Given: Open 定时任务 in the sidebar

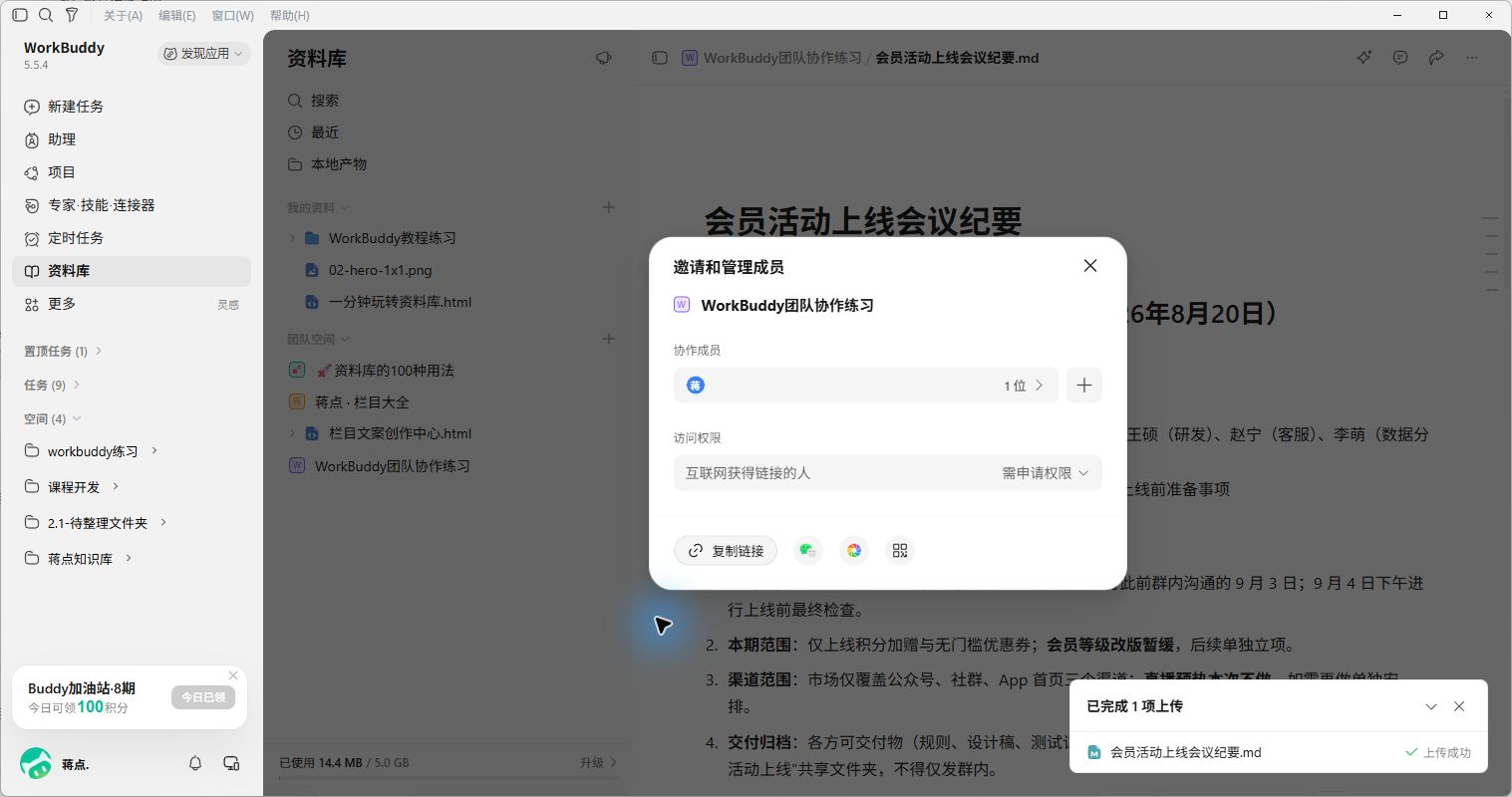Looking at the screenshot, I should click(132, 238).
